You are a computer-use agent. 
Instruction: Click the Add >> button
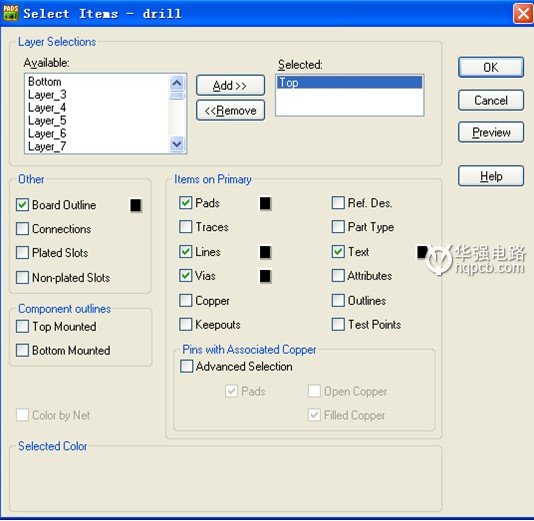230,85
